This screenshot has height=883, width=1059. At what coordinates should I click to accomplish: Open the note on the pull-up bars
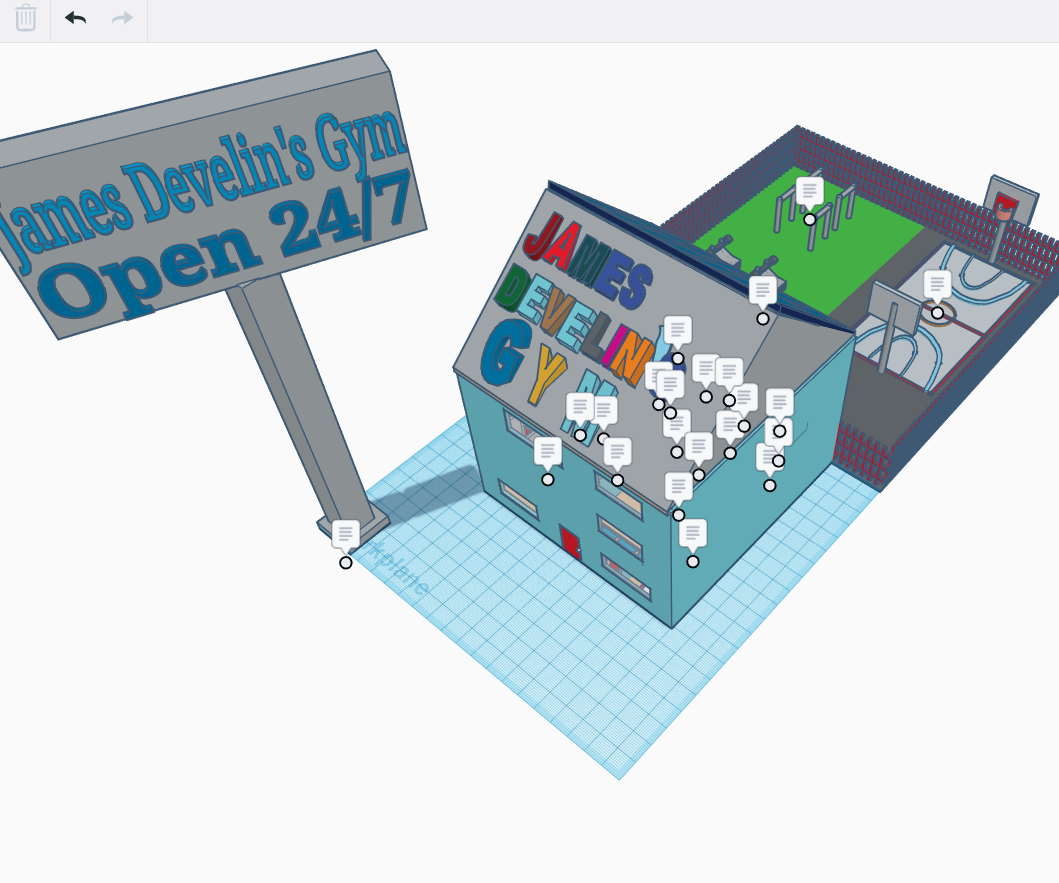[x=809, y=191]
